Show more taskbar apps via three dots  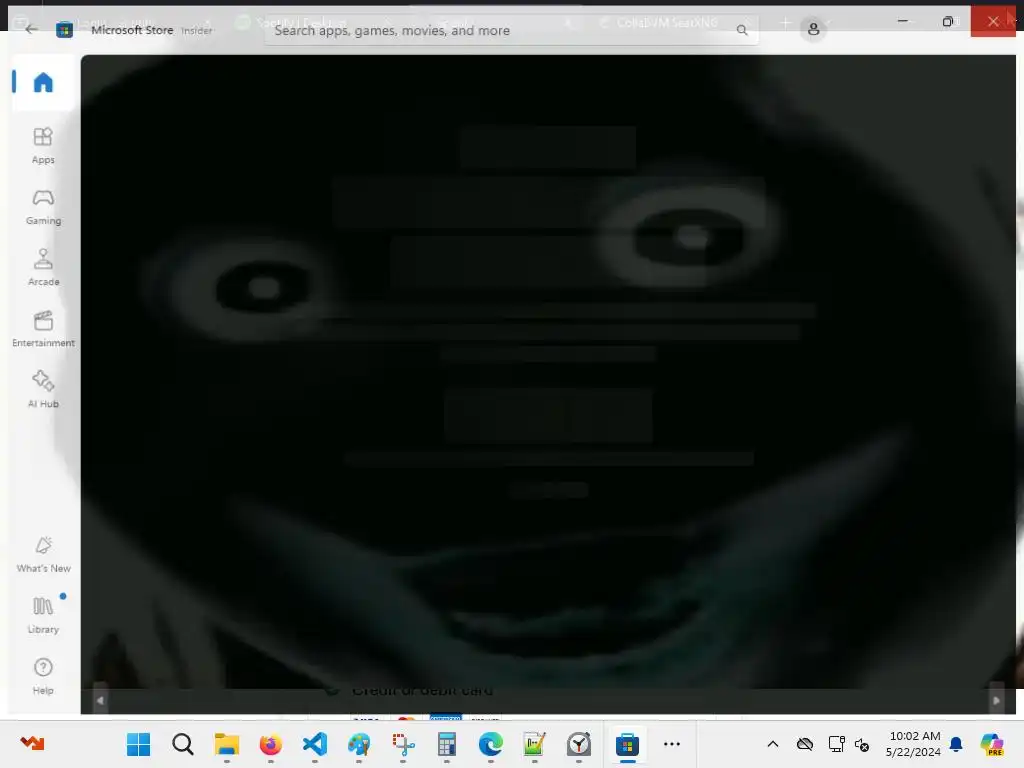click(671, 744)
